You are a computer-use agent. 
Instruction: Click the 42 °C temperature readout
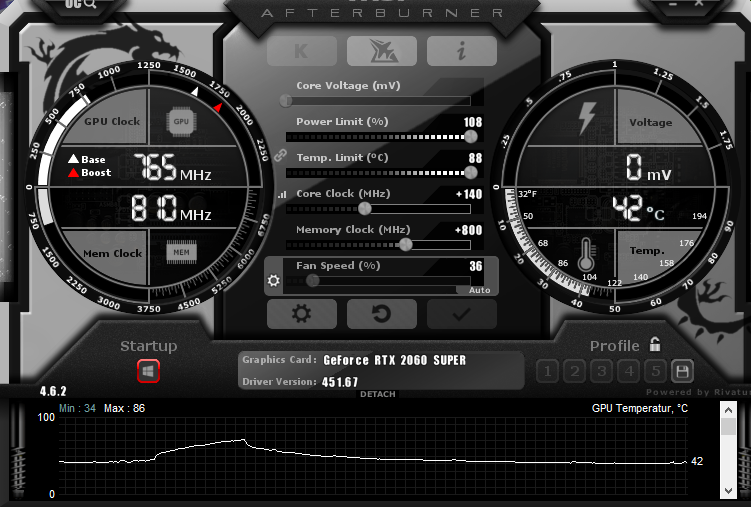point(638,209)
